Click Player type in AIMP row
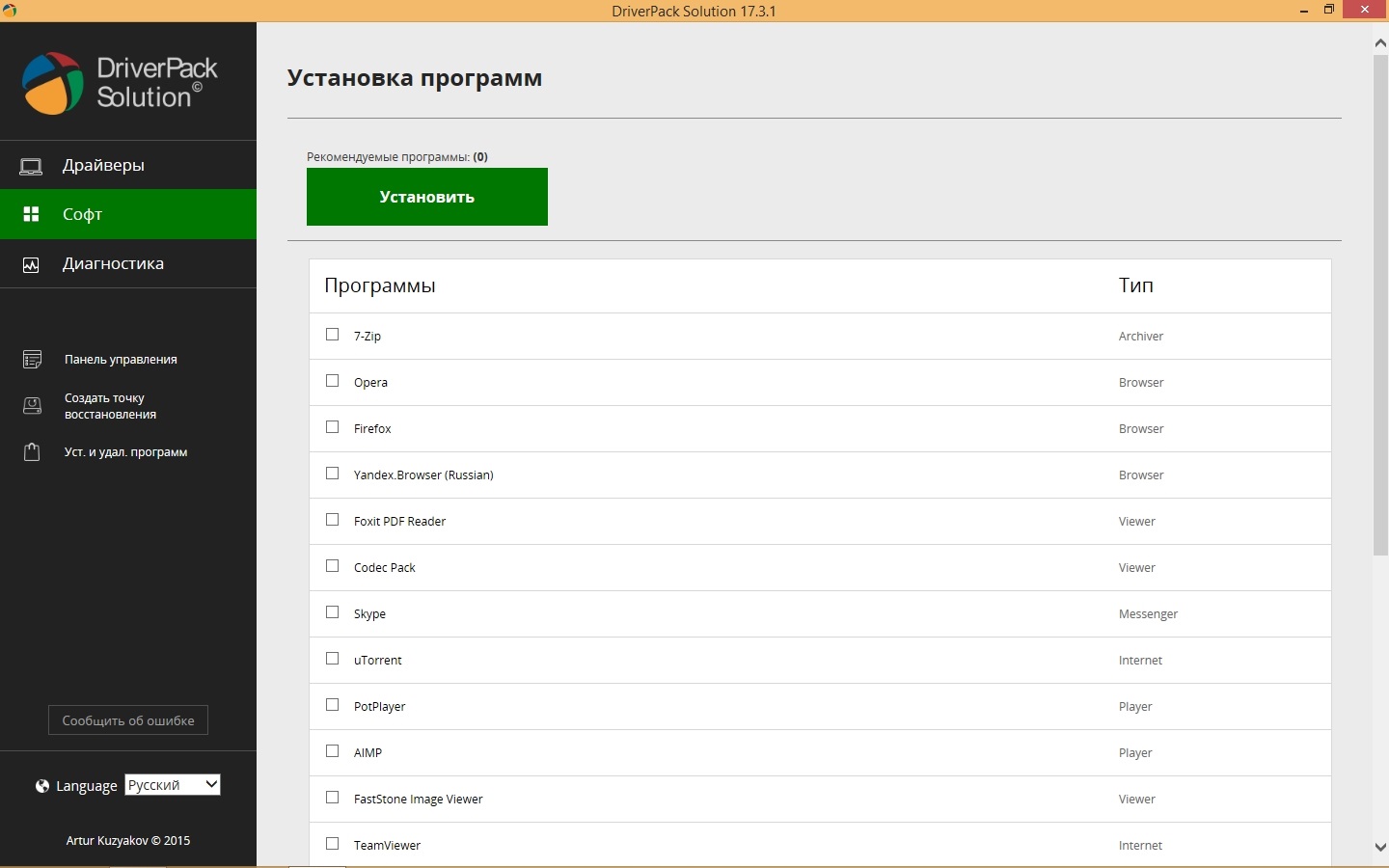The image size is (1389, 868). tap(1135, 753)
